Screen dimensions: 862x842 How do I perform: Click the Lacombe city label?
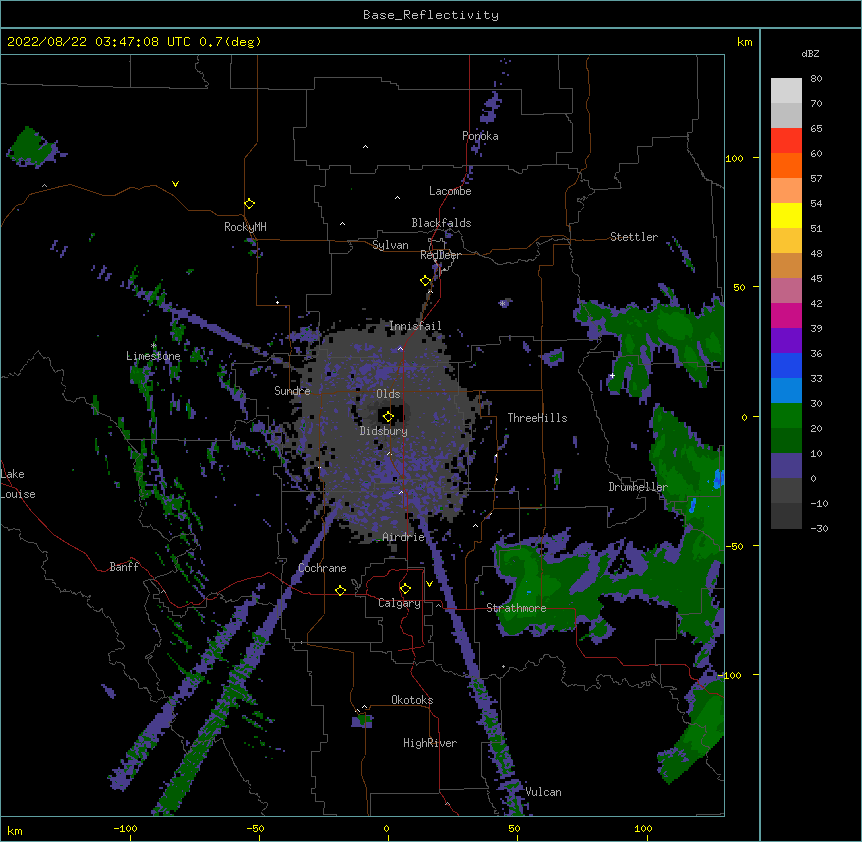click(450, 191)
